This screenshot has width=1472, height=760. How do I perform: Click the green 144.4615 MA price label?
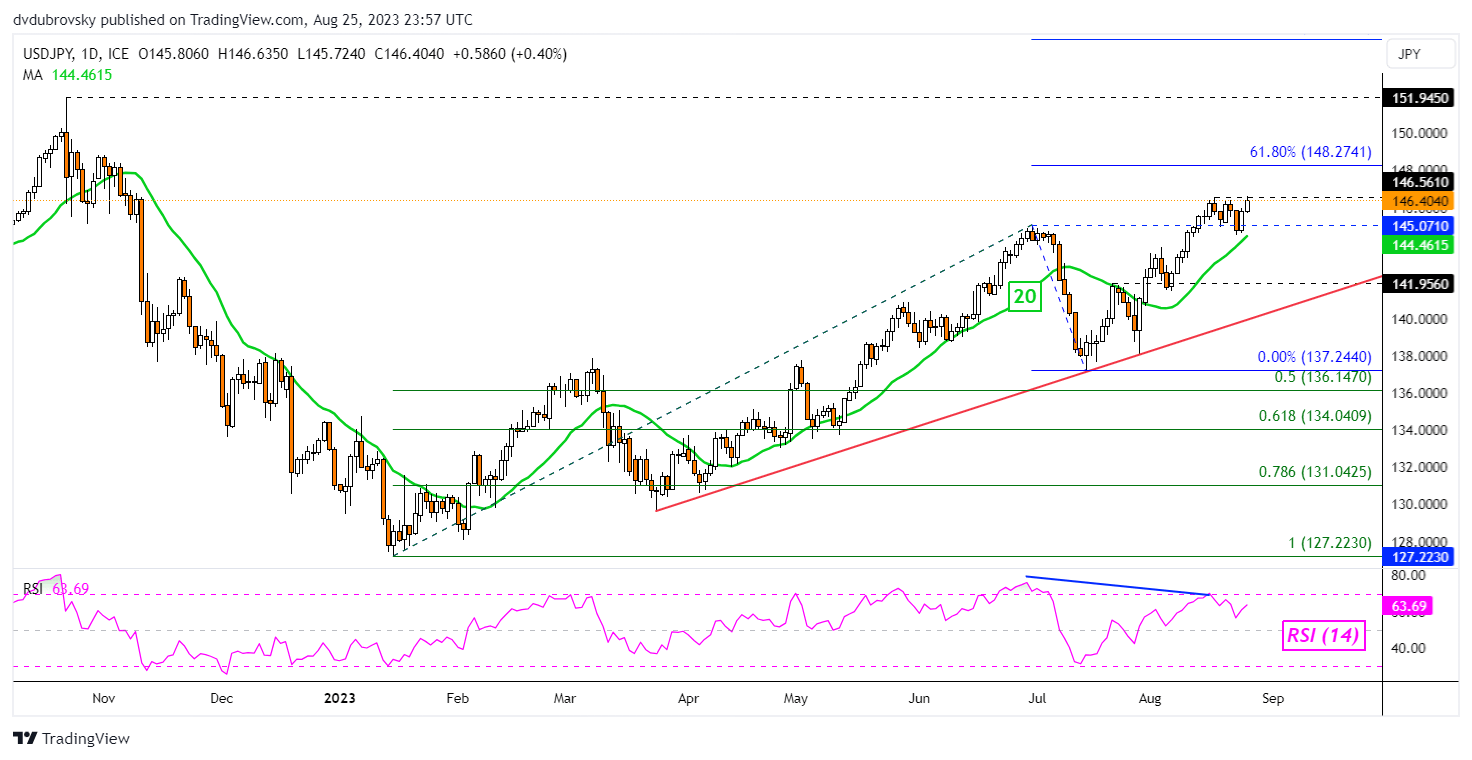pos(1419,244)
